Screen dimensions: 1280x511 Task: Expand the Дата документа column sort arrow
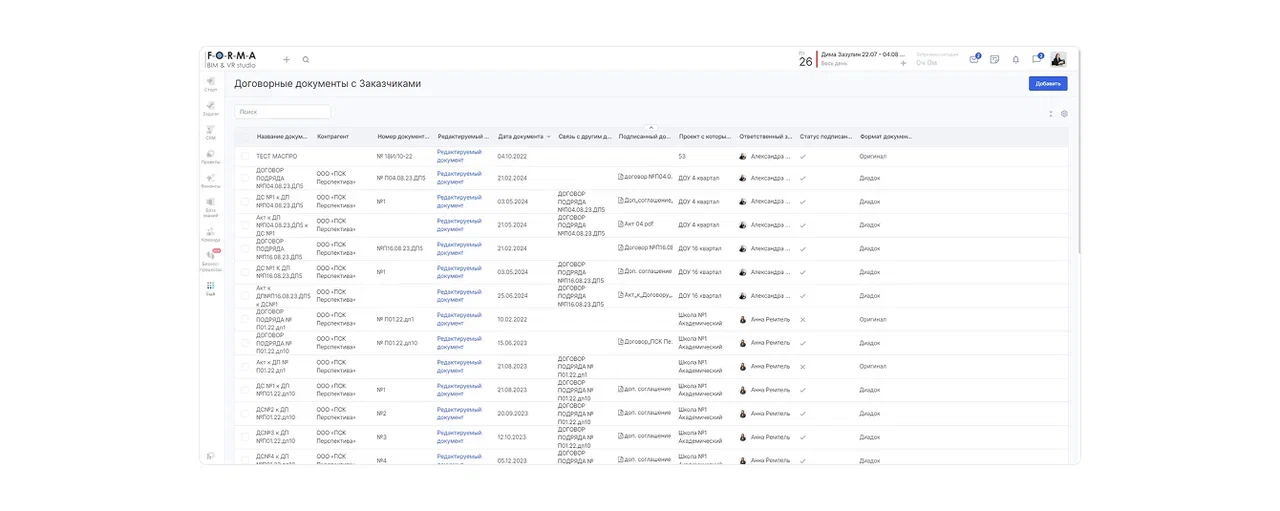tap(548, 137)
